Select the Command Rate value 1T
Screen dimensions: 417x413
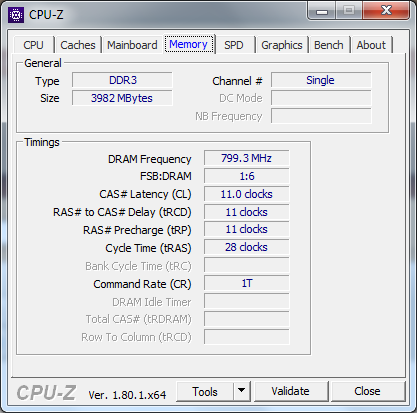click(247, 283)
